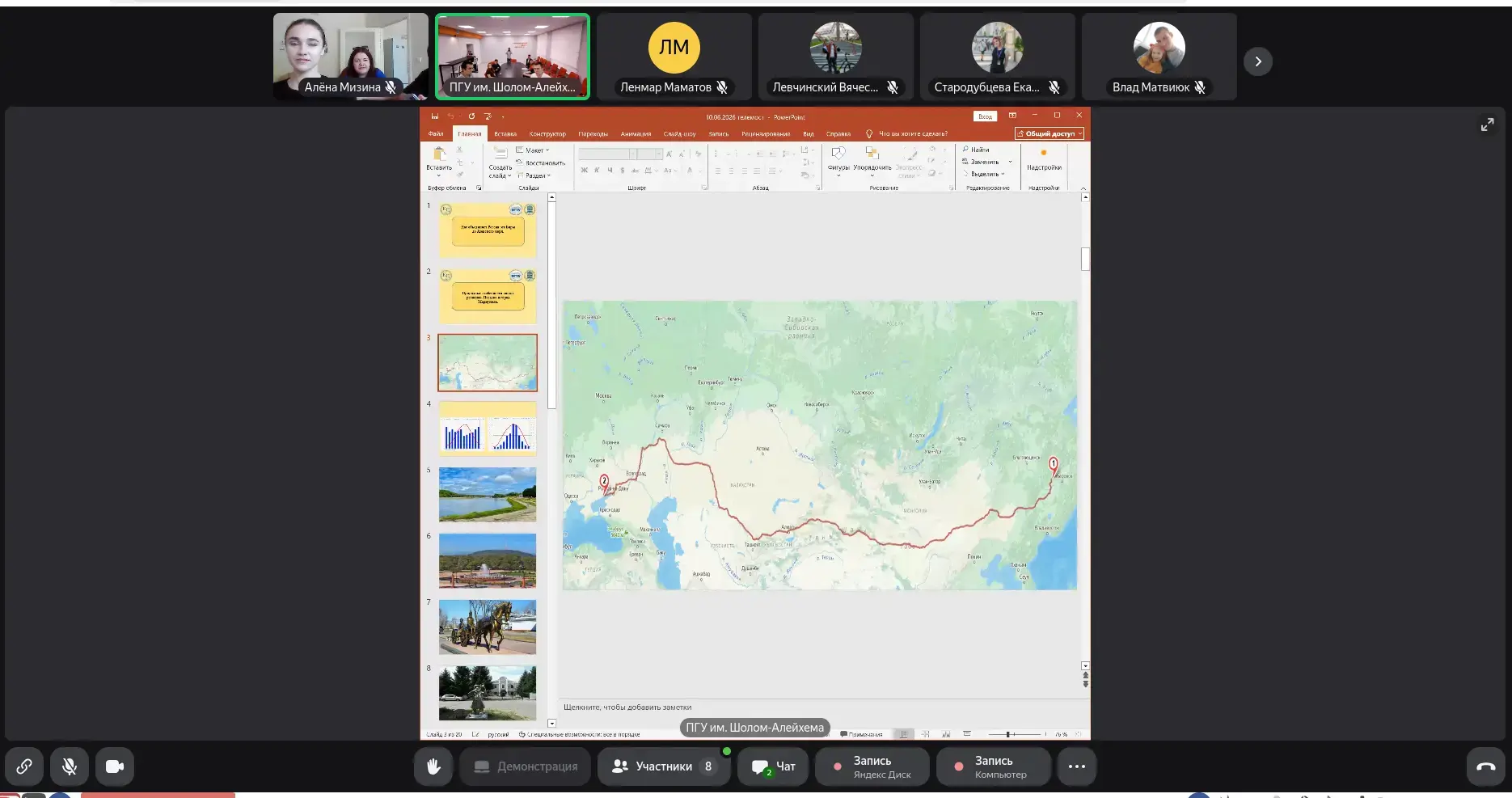The height and width of the screenshot is (798, 1512).
Task: Hang up with the end call button
Action: coord(1486,766)
